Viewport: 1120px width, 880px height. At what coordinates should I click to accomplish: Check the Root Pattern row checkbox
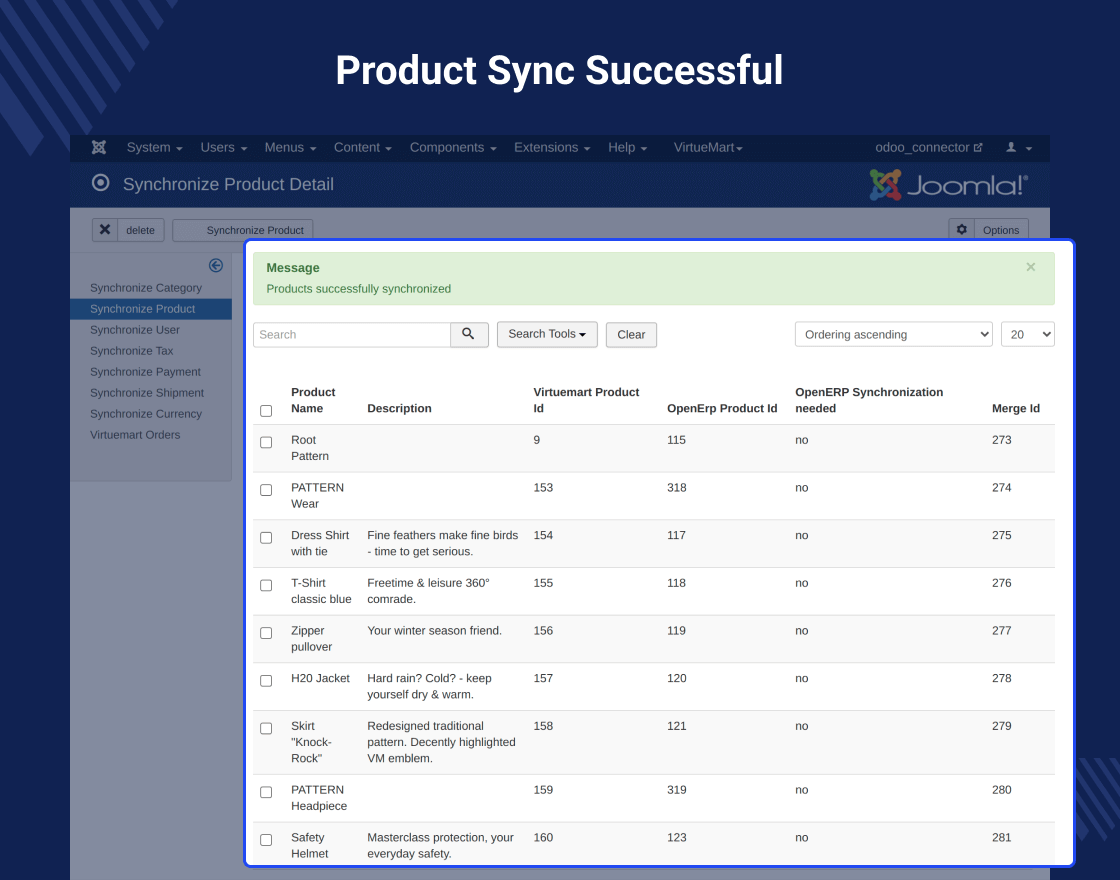(266, 442)
